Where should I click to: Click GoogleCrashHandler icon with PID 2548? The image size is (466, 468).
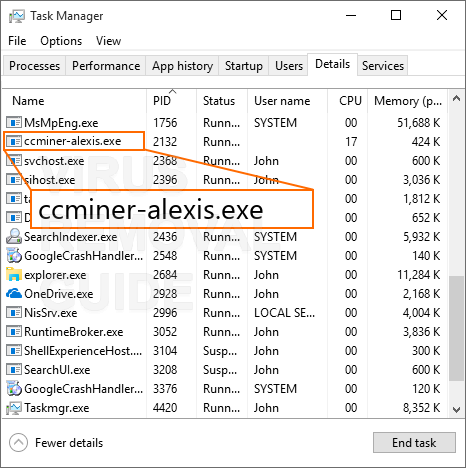coord(14,256)
